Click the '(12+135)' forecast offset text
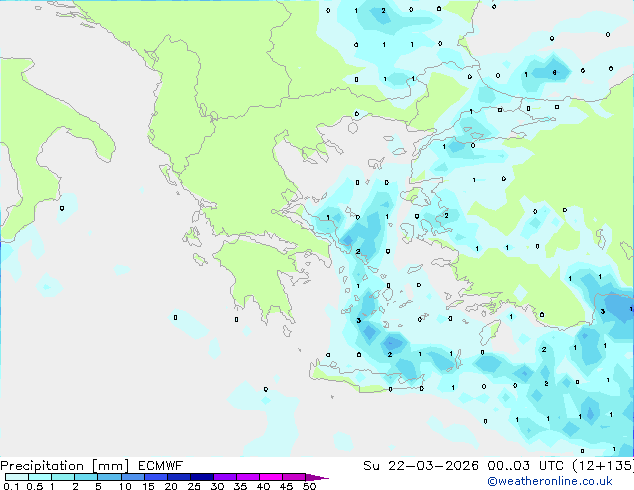The width and height of the screenshot is (634, 490). (x=603, y=466)
